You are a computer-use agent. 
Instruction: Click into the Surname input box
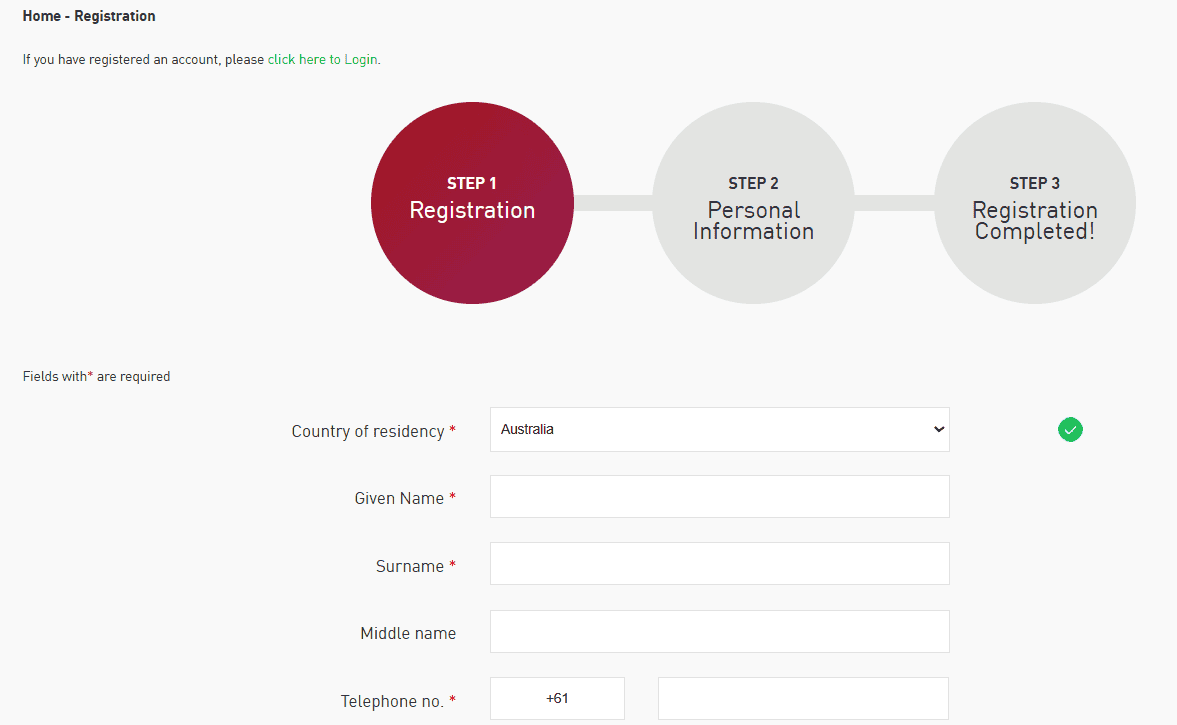[x=719, y=564]
